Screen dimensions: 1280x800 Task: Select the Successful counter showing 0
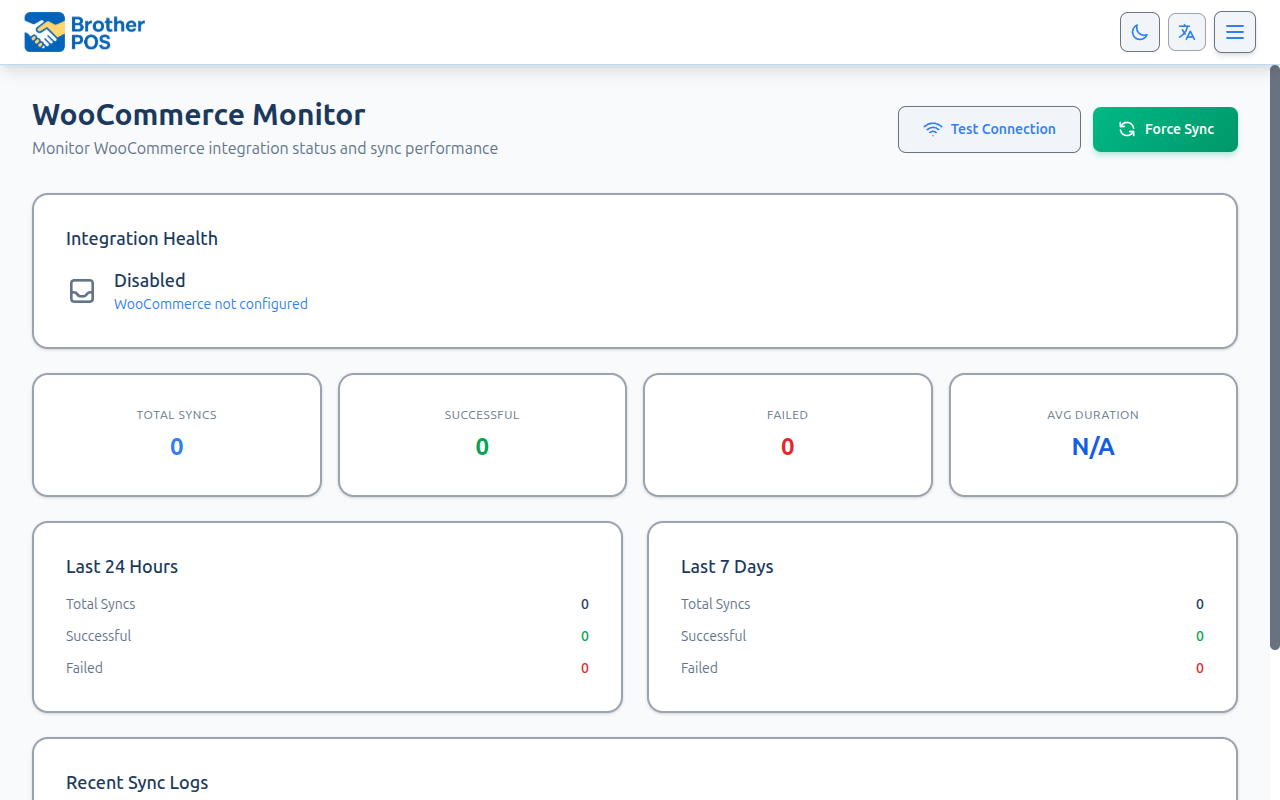[x=482, y=447]
